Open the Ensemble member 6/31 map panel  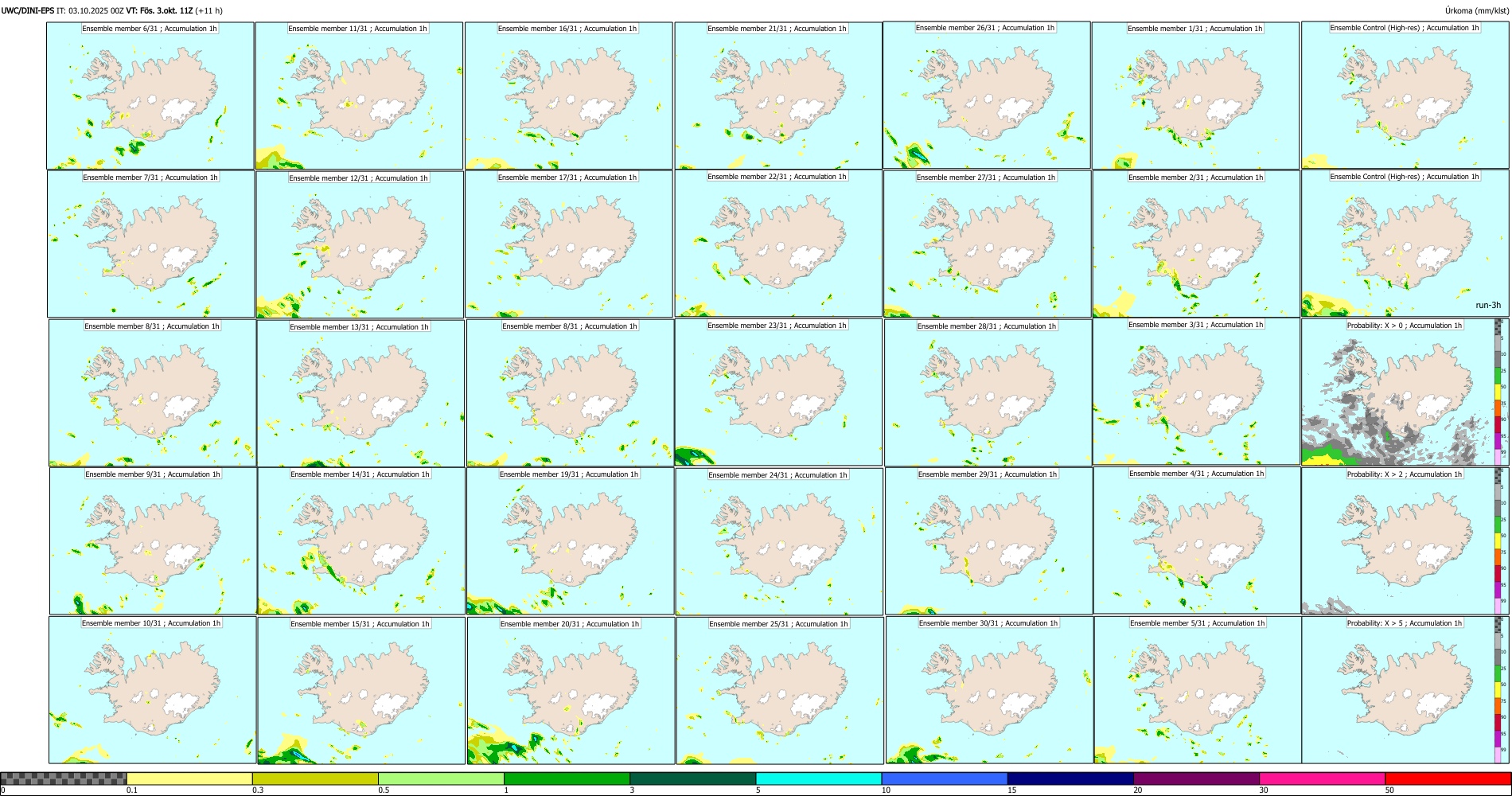(150, 96)
